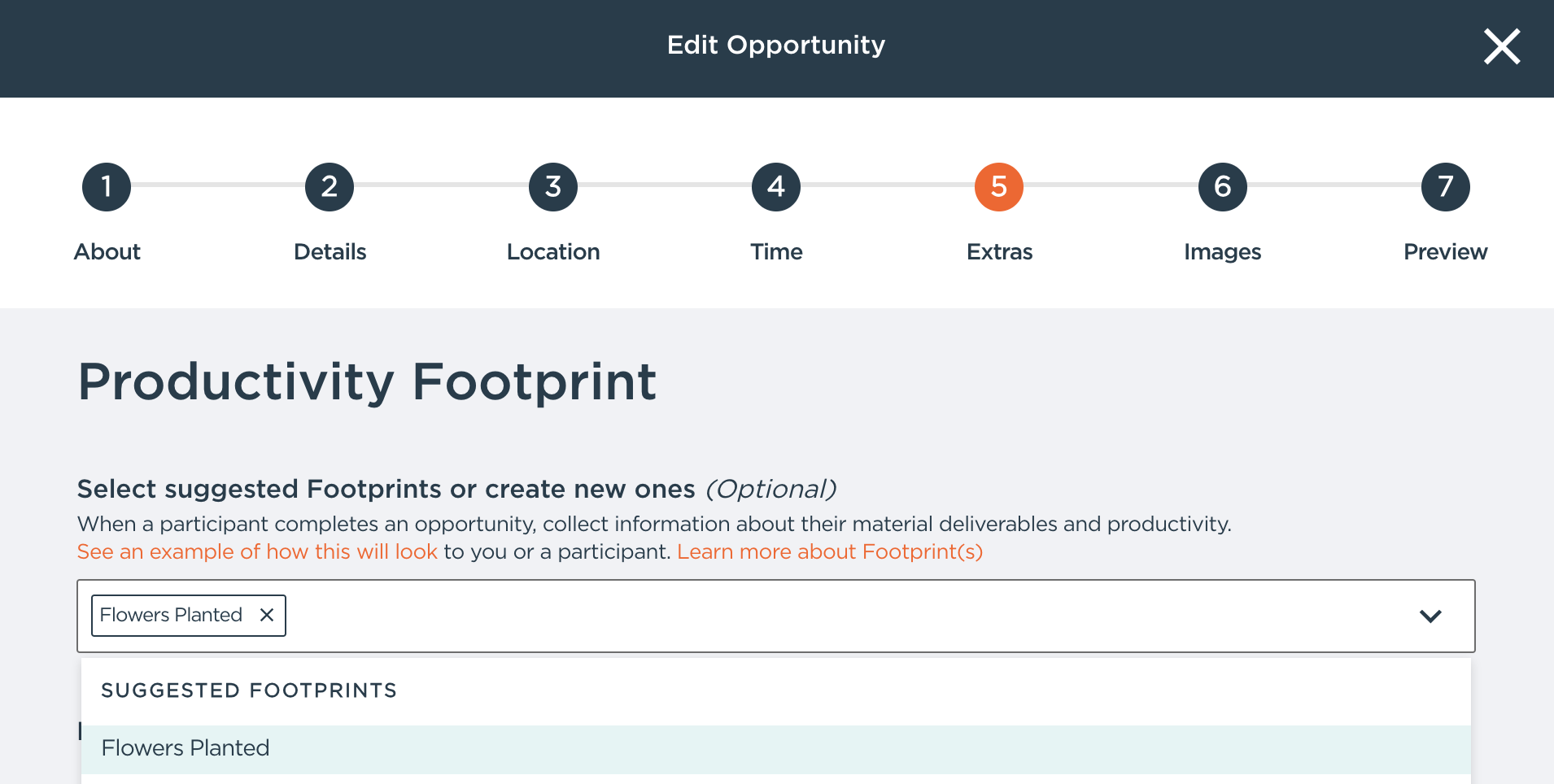Viewport: 1554px width, 784px height.
Task: Go to step 2 Details circle
Action: (x=330, y=187)
